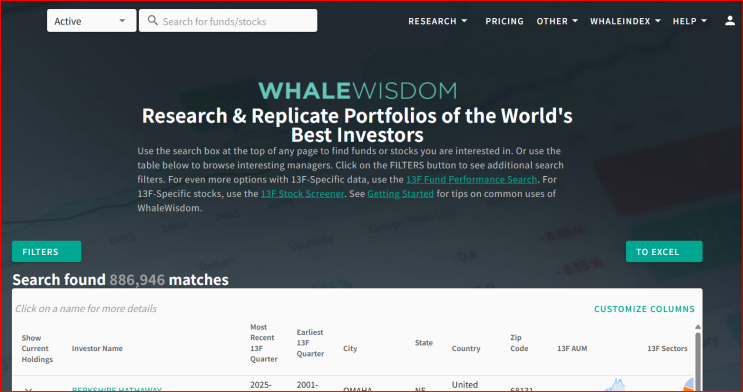Follow the Getting Started link
Image resolution: width=743 pixels, height=392 pixels.
400,194
